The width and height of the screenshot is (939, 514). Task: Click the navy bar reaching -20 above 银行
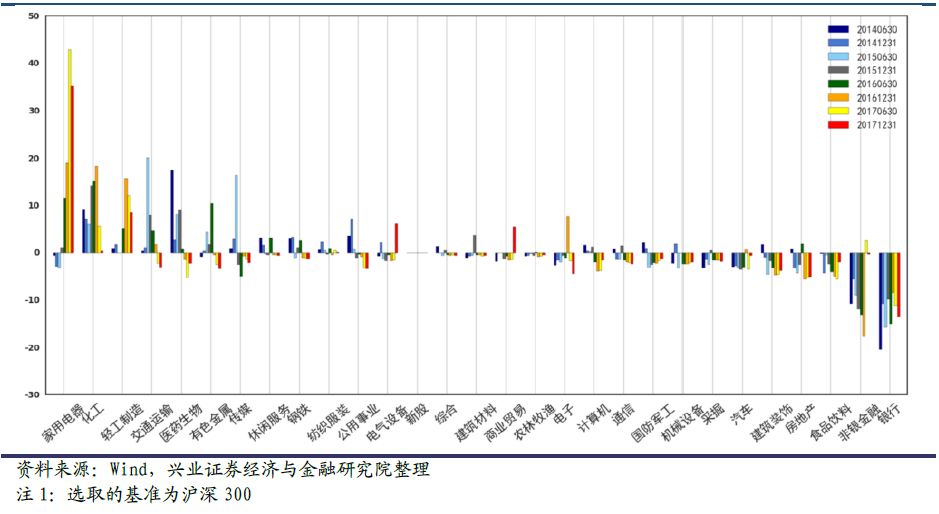pyautogui.click(x=880, y=301)
